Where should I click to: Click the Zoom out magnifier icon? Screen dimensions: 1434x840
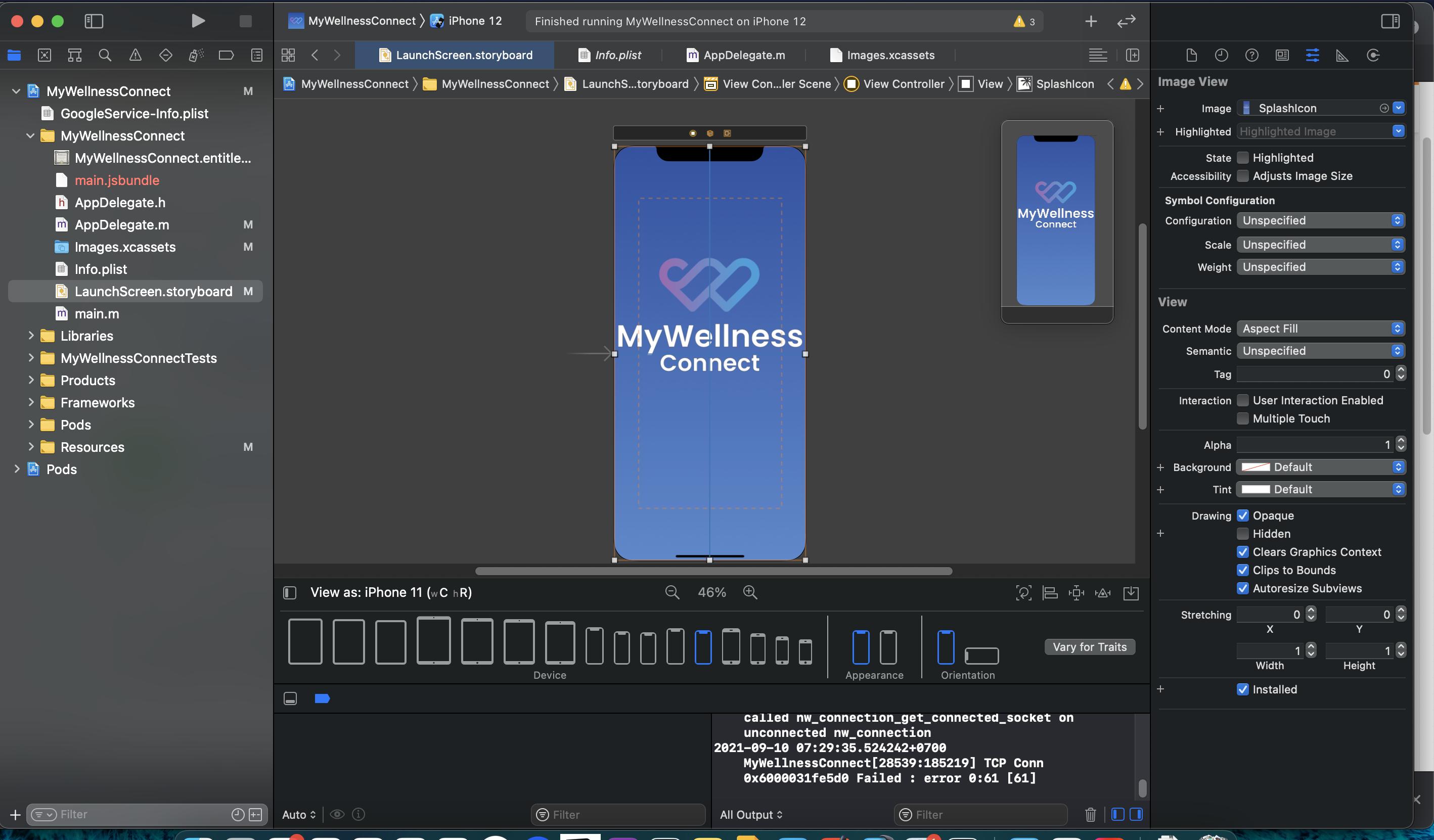click(x=672, y=593)
